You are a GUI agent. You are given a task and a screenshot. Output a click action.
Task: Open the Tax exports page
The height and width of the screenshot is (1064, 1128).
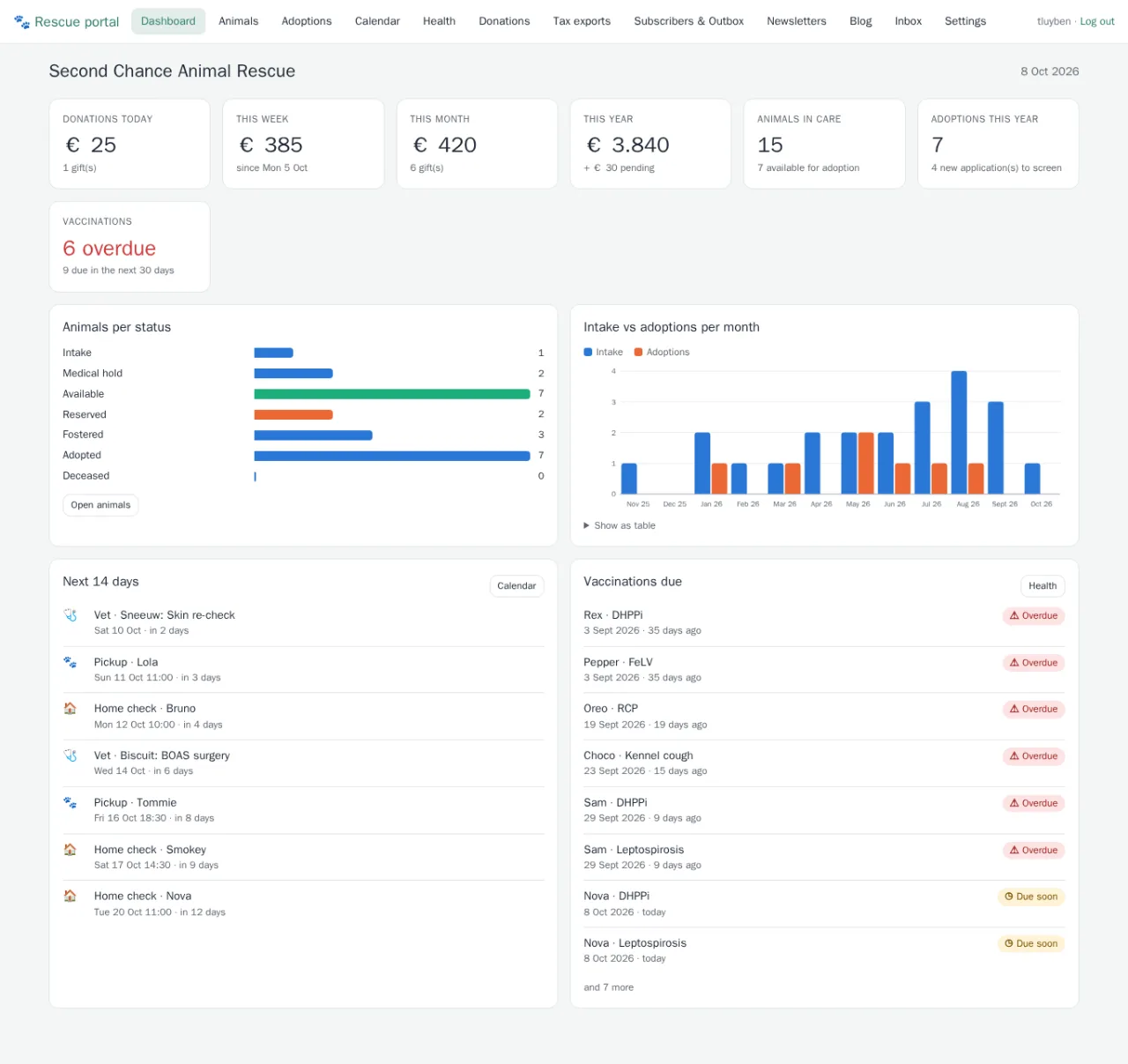coord(582,21)
